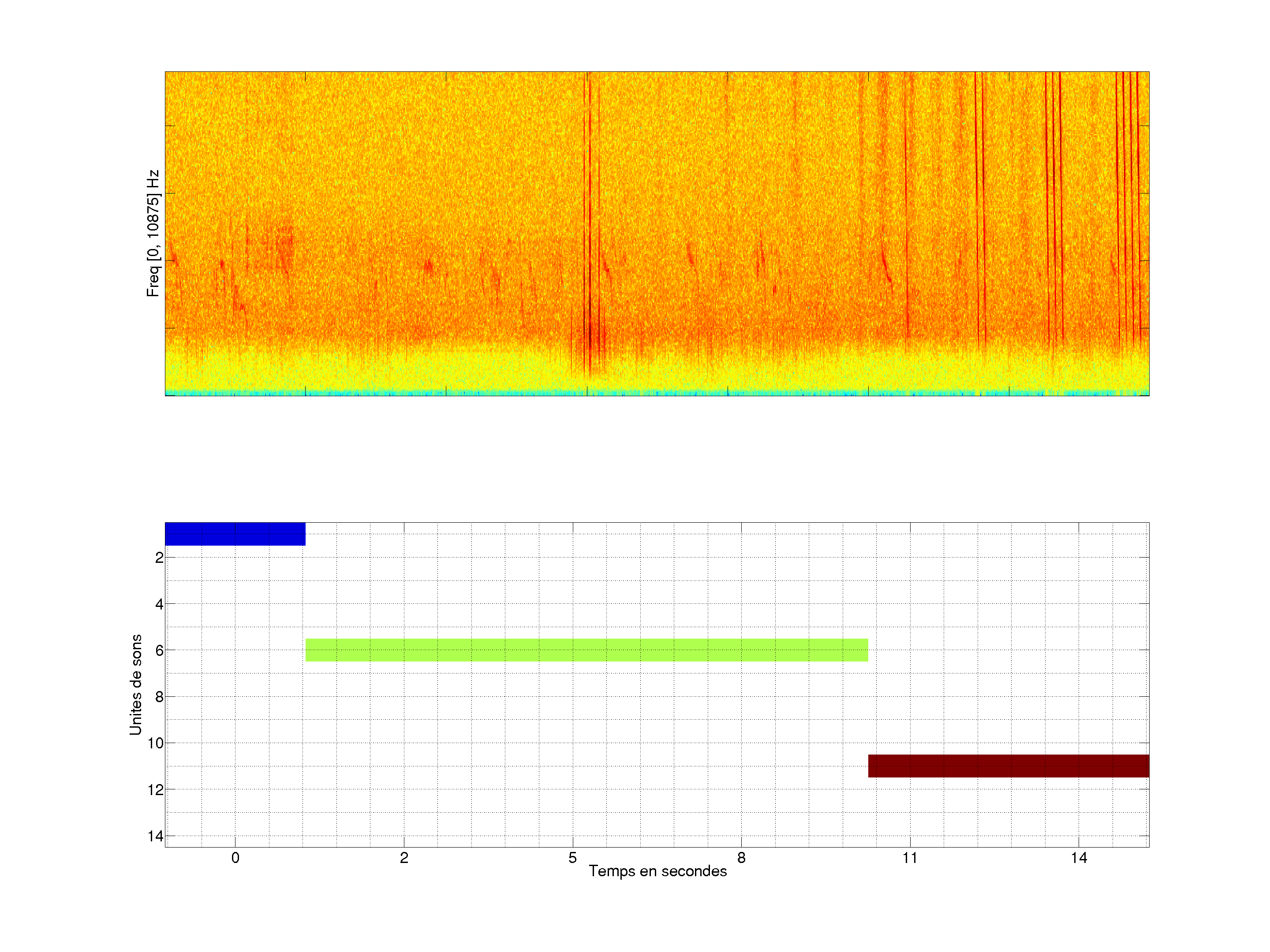The height and width of the screenshot is (952, 1270).
Task: Click x-axis tick label 8
Action: tap(741, 858)
